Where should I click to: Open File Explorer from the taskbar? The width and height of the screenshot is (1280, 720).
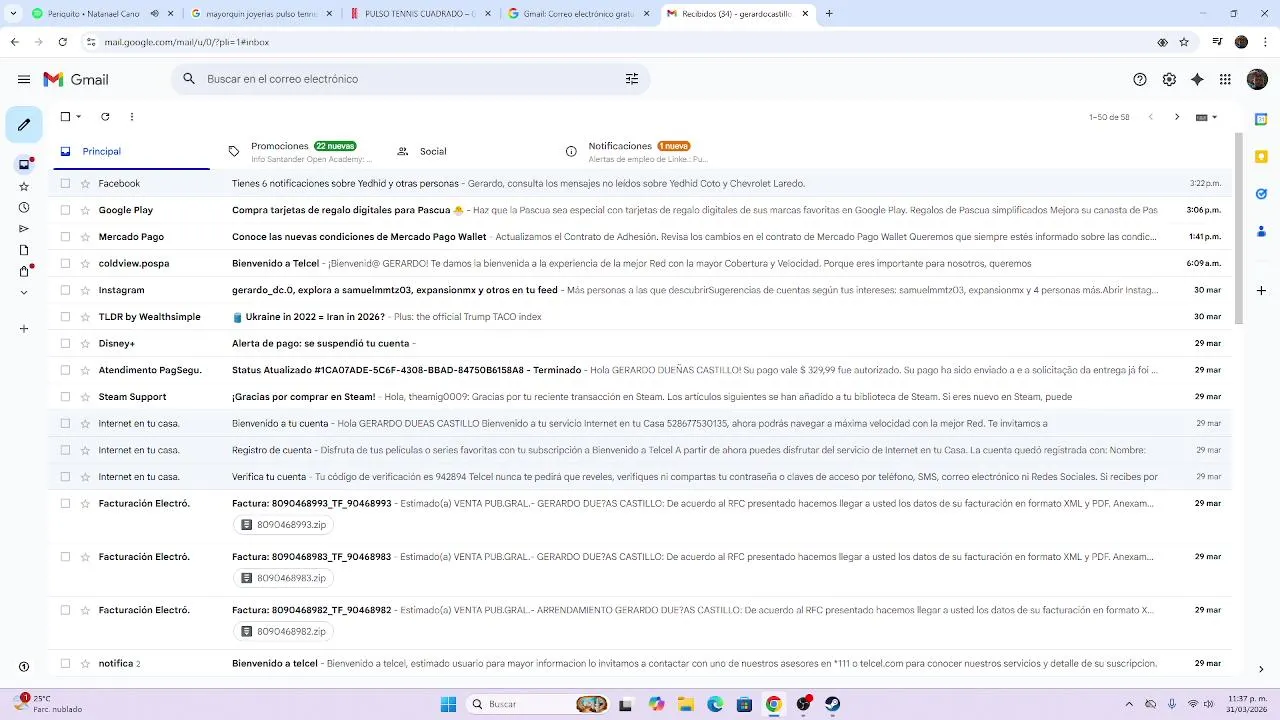click(x=686, y=704)
